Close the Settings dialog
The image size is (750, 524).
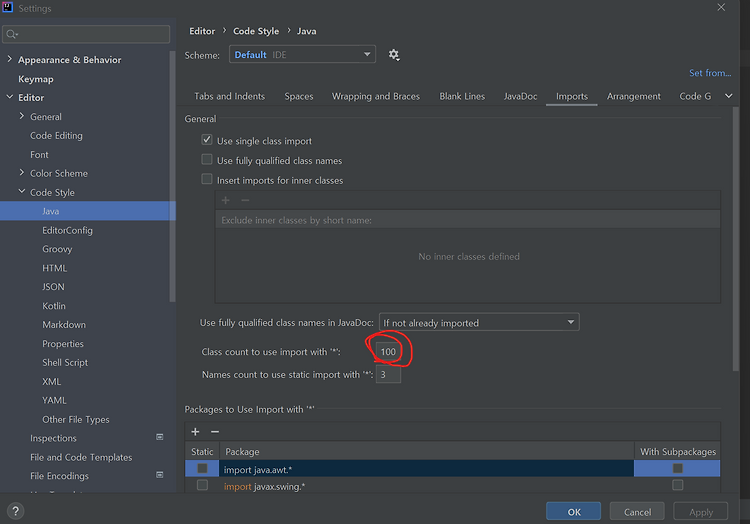pos(721,7)
